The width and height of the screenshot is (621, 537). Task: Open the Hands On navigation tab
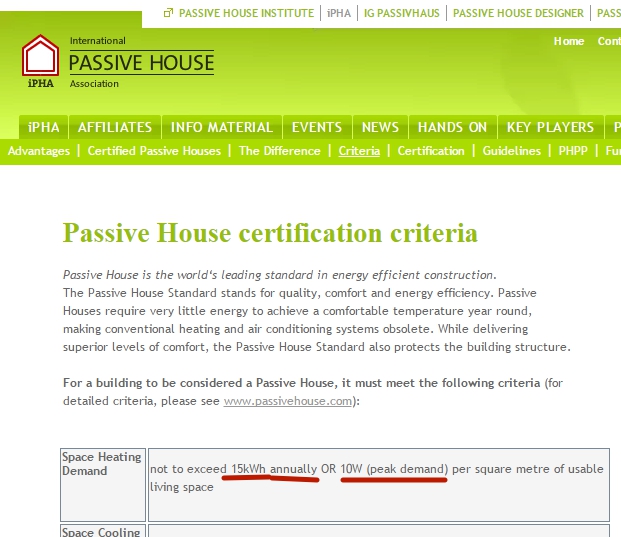[452, 127]
